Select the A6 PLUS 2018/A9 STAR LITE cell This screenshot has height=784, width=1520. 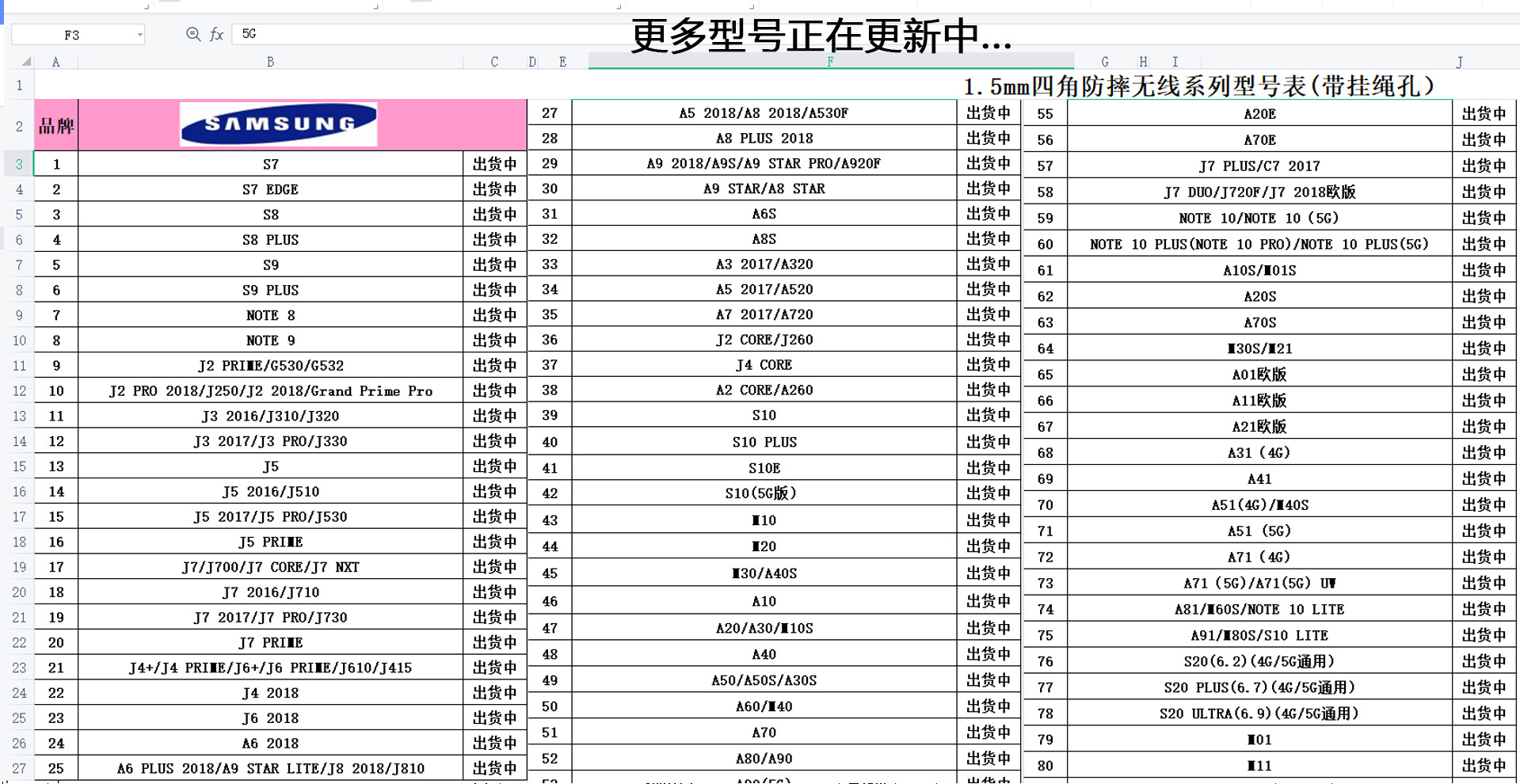pyautogui.click(x=270, y=768)
